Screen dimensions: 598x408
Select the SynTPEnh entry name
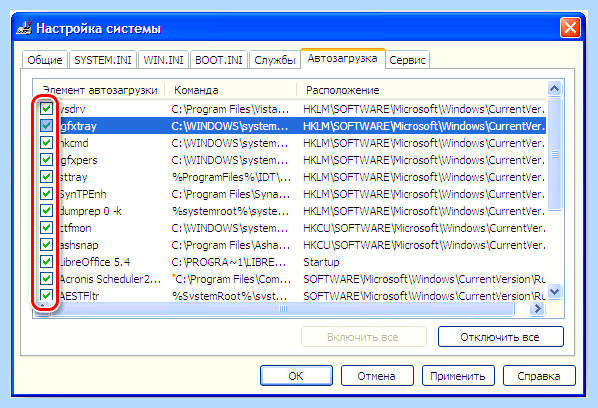83,194
